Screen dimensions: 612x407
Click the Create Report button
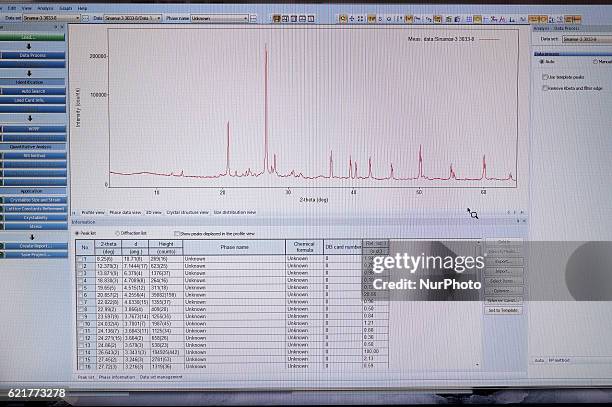[34, 246]
